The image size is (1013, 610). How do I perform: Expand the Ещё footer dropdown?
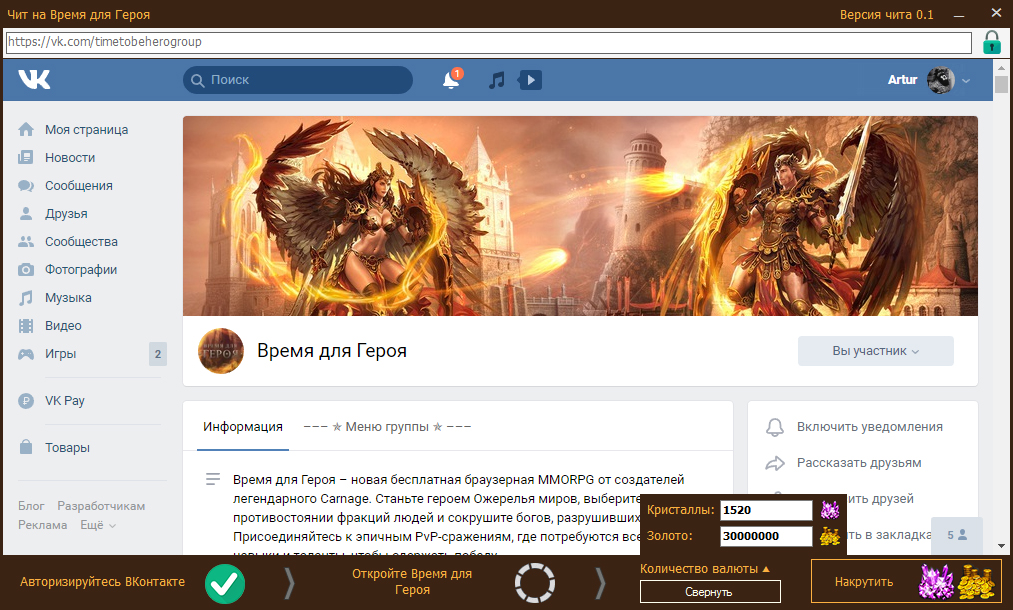[x=98, y=525]
